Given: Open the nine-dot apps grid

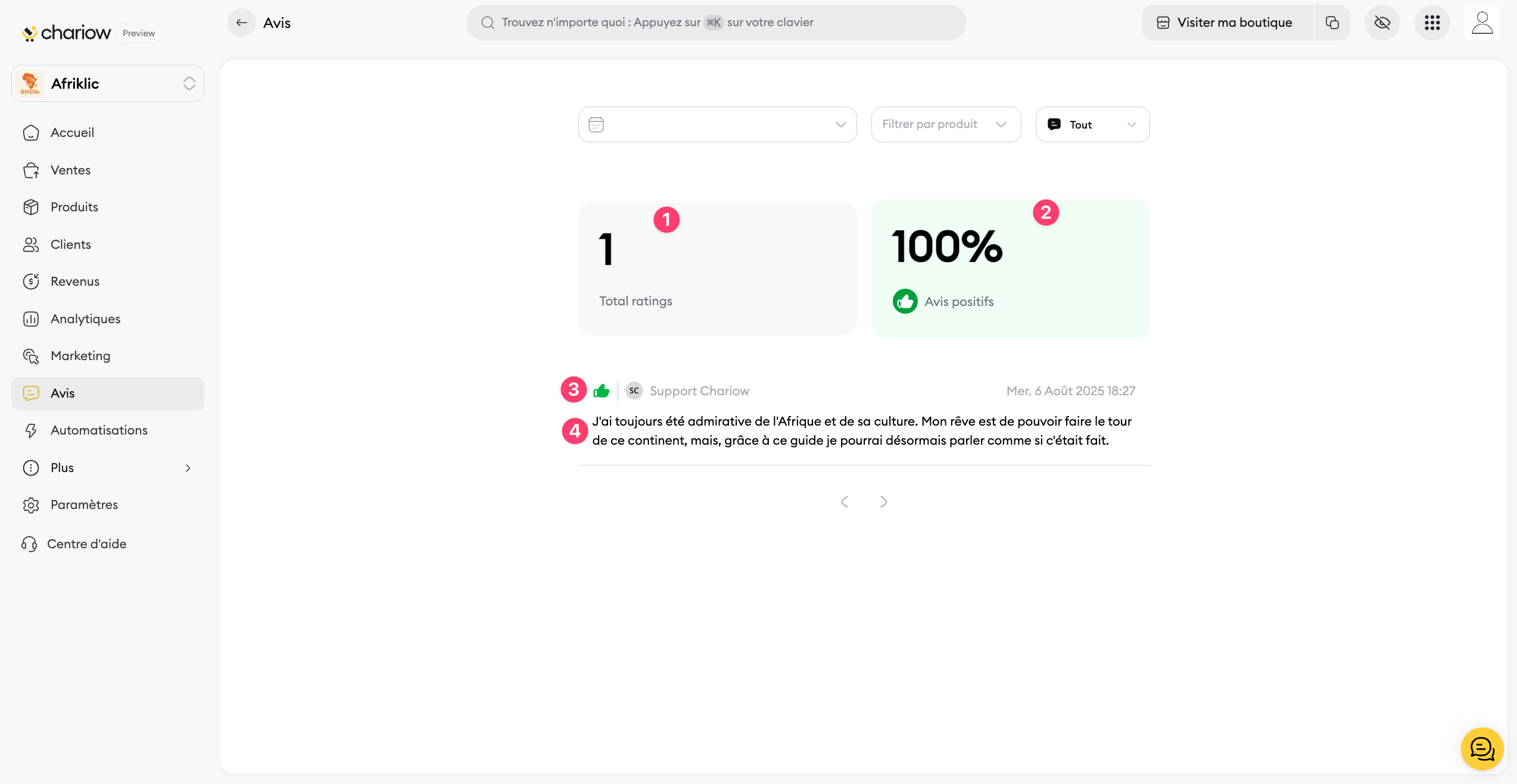Looking at the screenshot, I should [x=1432, y=23].
